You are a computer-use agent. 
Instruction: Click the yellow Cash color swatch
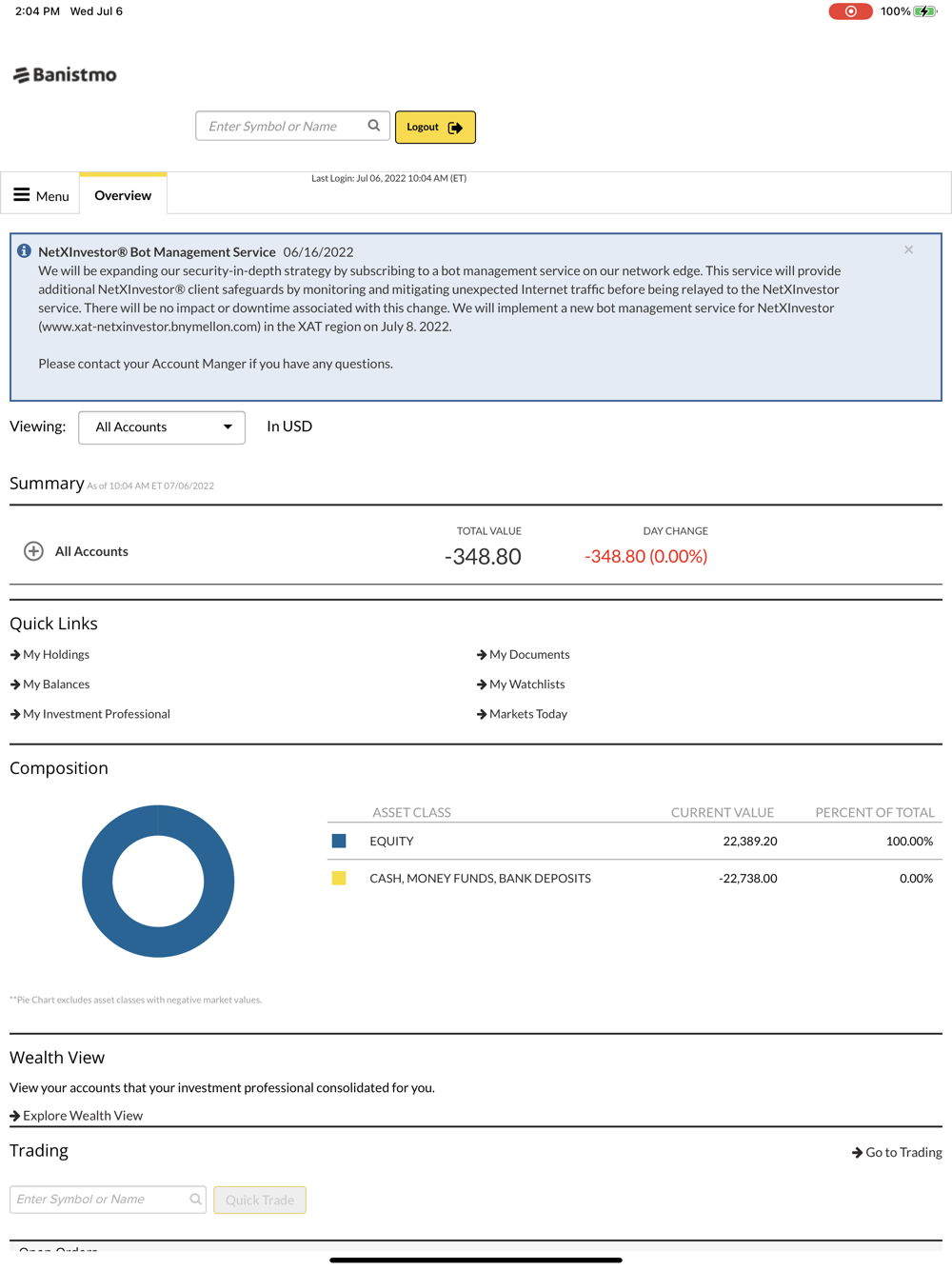point(339,878)
